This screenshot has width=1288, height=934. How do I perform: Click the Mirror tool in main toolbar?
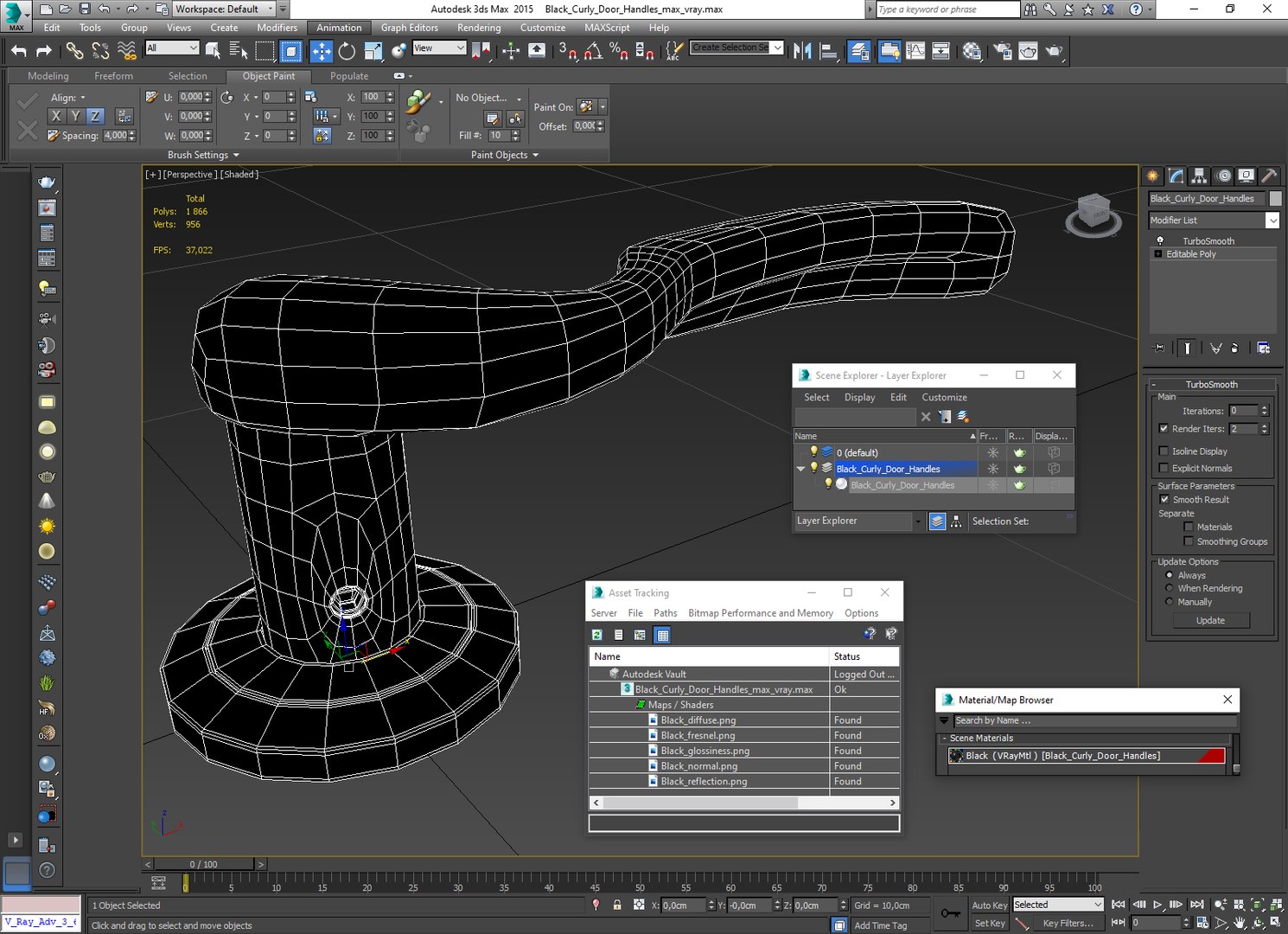[x=802, y=51]
